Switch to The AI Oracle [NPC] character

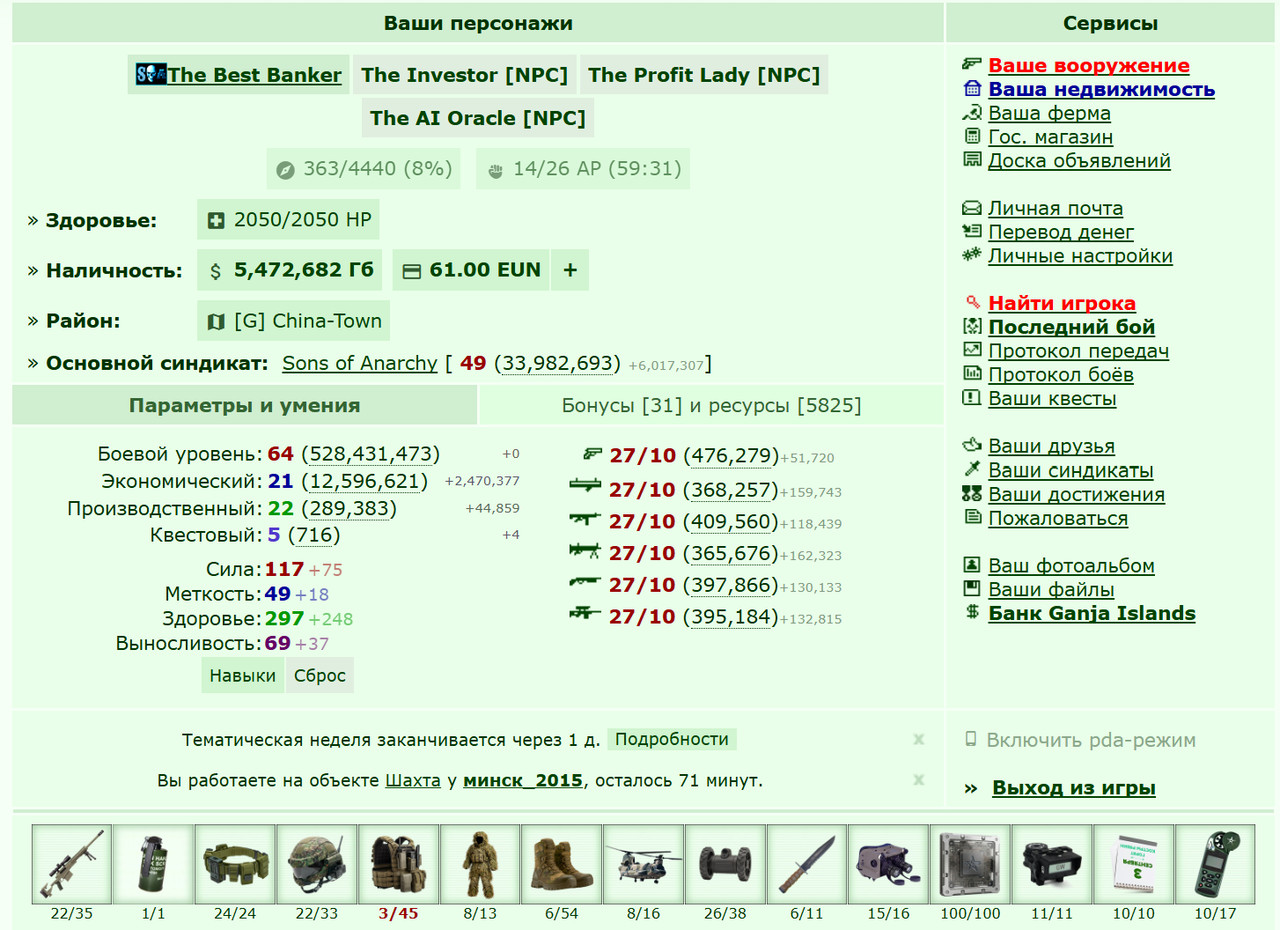pyautogui.click(x=478, y=118)
